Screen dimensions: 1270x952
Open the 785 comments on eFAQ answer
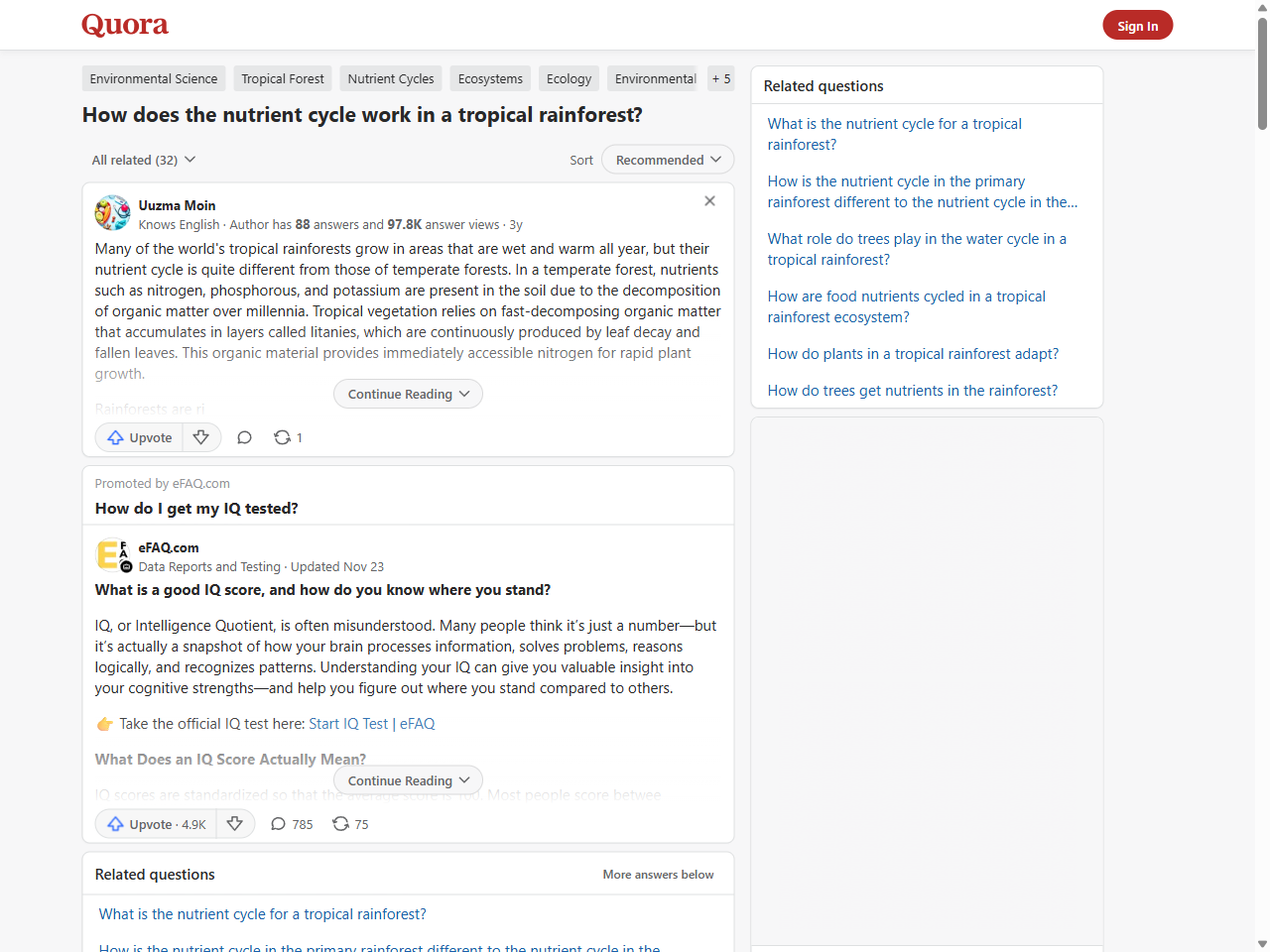pos(292,824)
